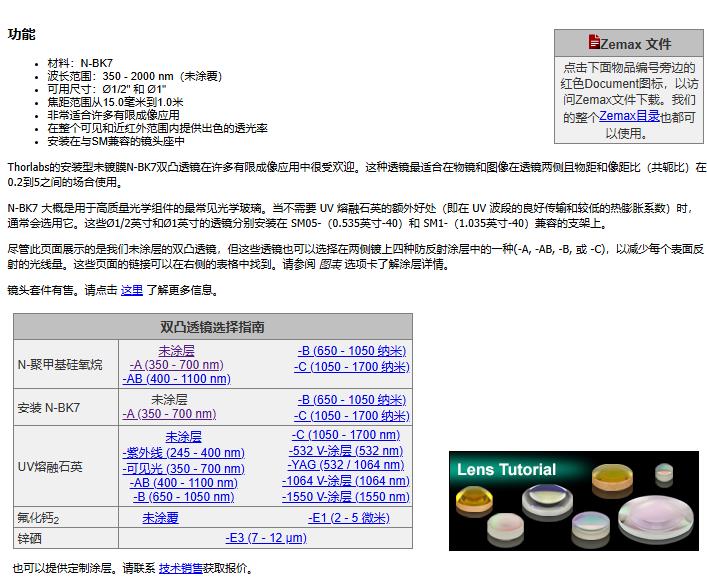Open N-聚甲基硅氧烷 未涂层 link
This screenshot has width=707, height=584.
(176, 350)
